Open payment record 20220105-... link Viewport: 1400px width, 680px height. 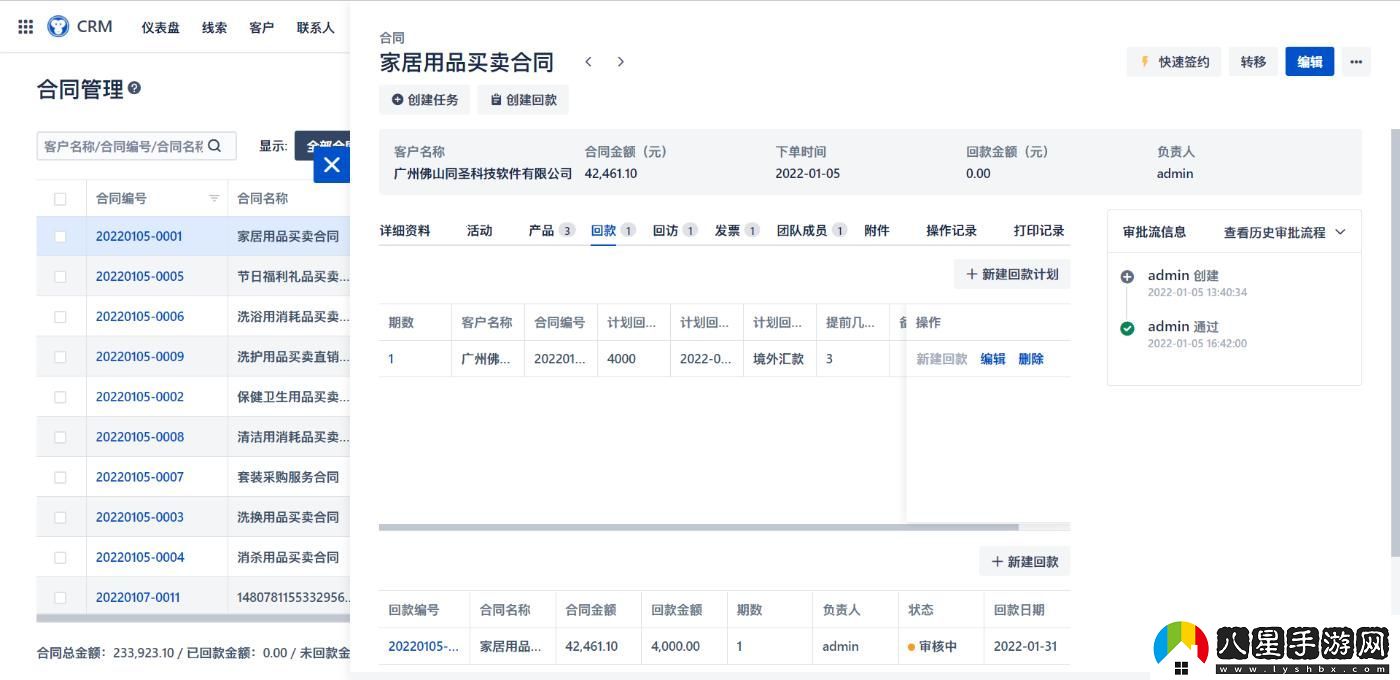point(422,646)
